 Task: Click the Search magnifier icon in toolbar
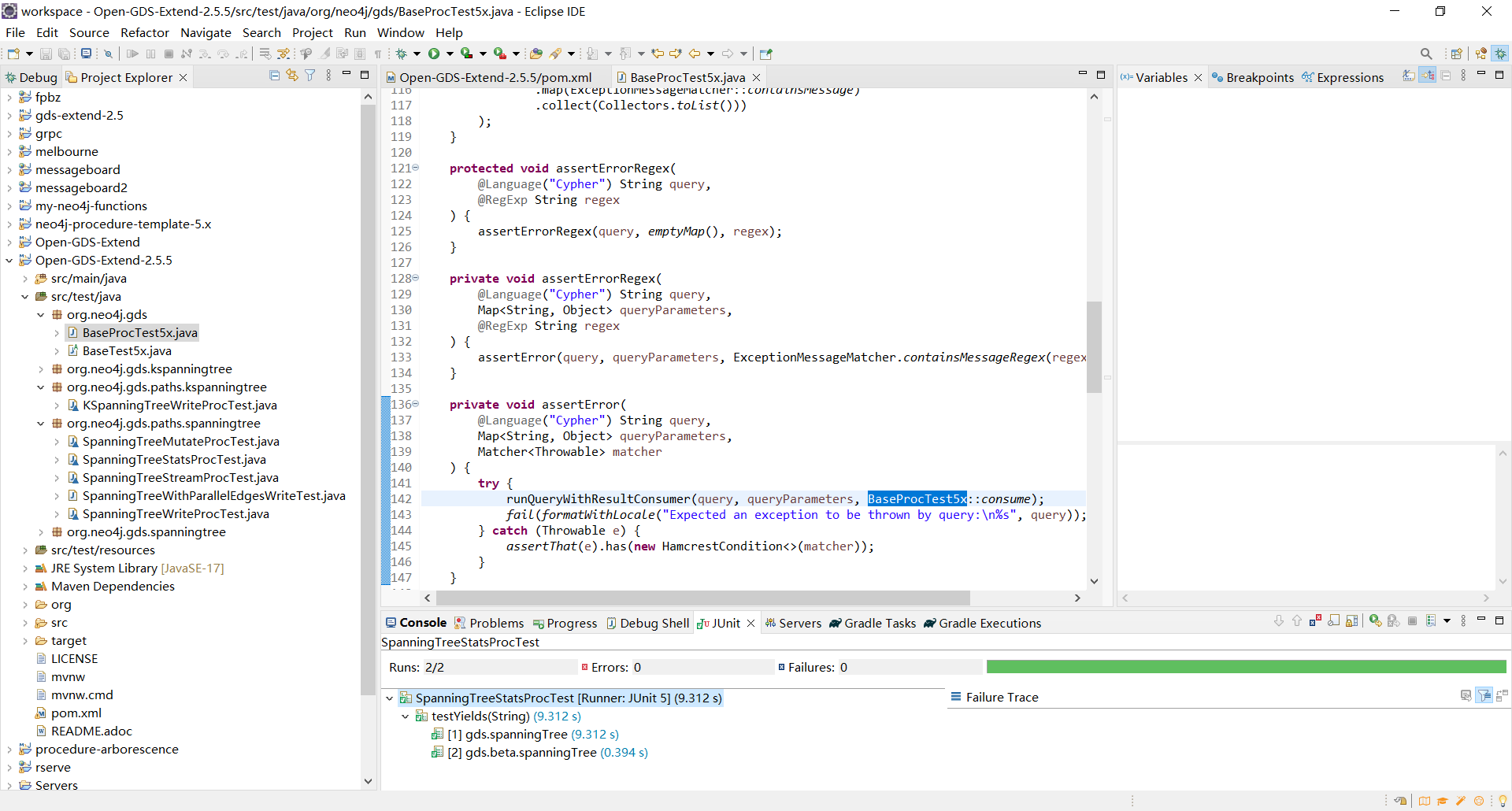[x=1426, y=54]
